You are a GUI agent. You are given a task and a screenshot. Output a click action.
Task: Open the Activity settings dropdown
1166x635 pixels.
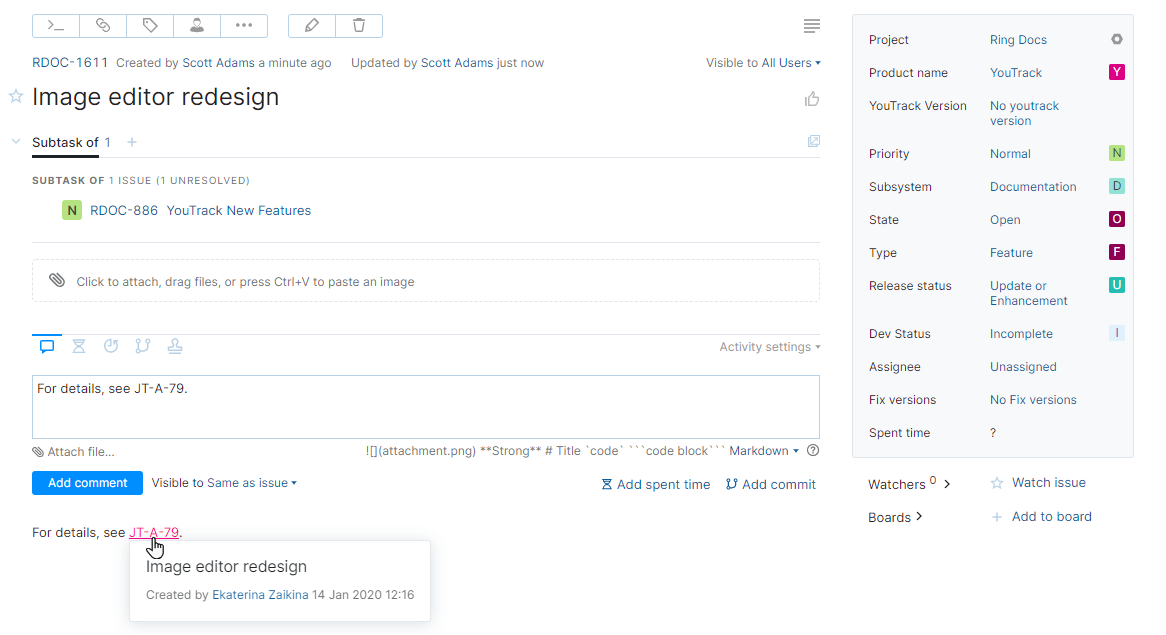[766, 346]
